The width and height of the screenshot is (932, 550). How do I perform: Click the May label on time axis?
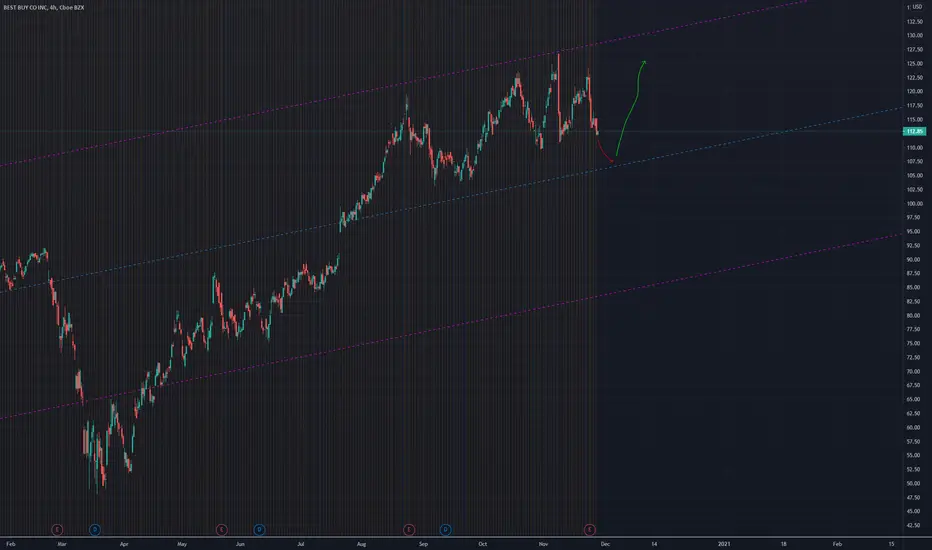pyautogui.click(x=182, y=544)
